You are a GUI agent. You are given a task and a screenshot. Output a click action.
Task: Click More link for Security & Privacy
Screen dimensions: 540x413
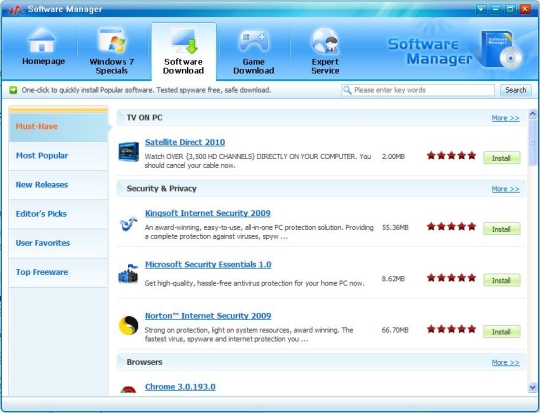(505, 189)
